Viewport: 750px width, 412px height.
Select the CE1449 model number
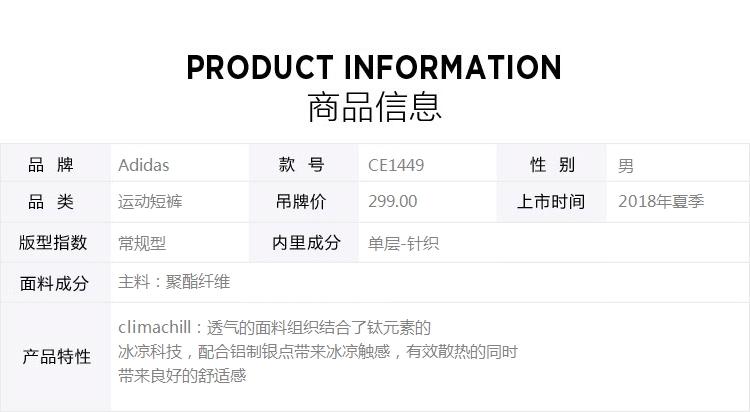point(396,165)
